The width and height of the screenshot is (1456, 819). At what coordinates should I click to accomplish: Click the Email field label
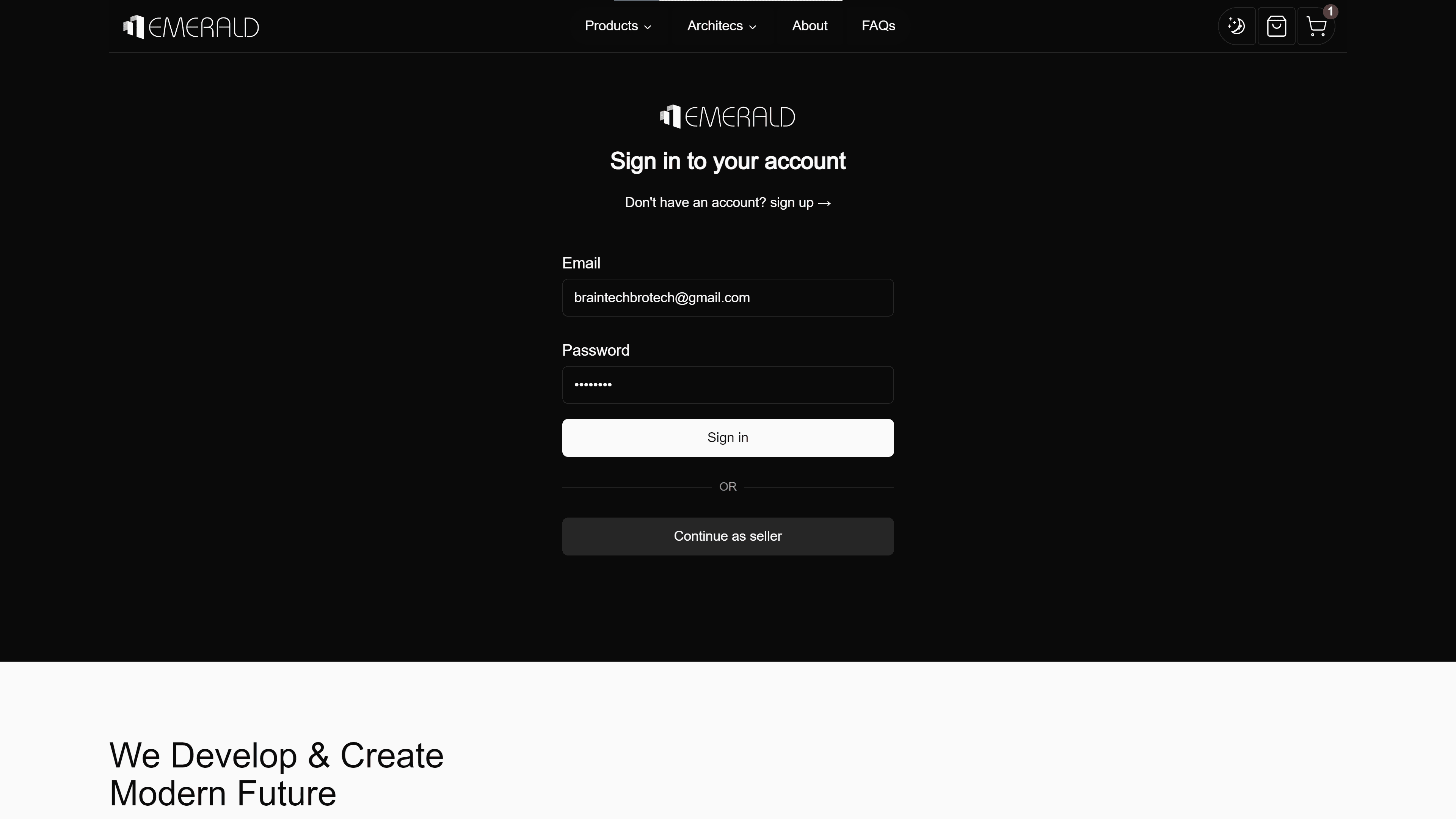point(581,264)
